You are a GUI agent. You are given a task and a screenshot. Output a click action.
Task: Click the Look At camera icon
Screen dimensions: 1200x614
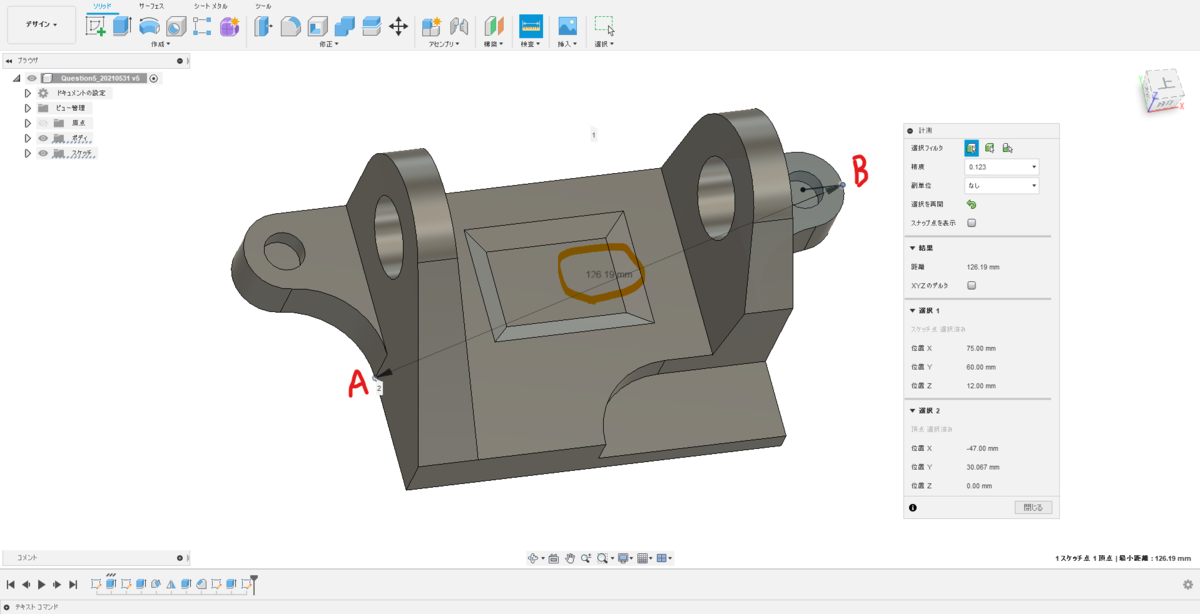[x=554, y=558]
